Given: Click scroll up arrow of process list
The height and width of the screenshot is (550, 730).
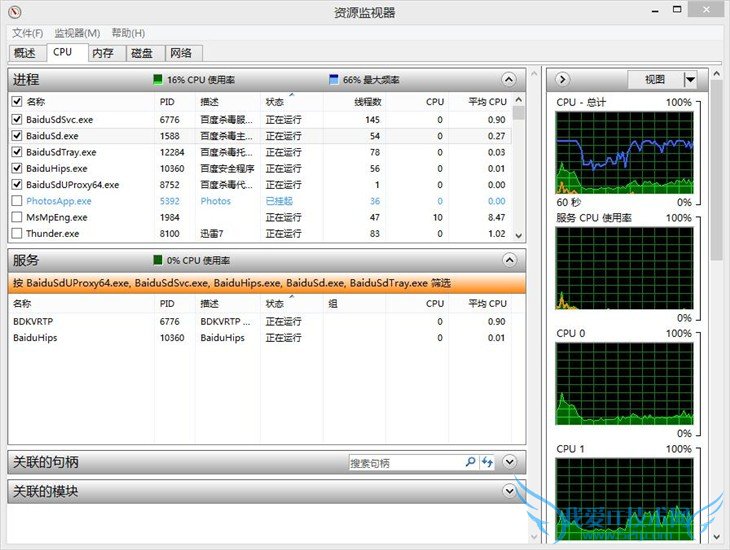Looking at the screenshot, I should coord(519,100).
